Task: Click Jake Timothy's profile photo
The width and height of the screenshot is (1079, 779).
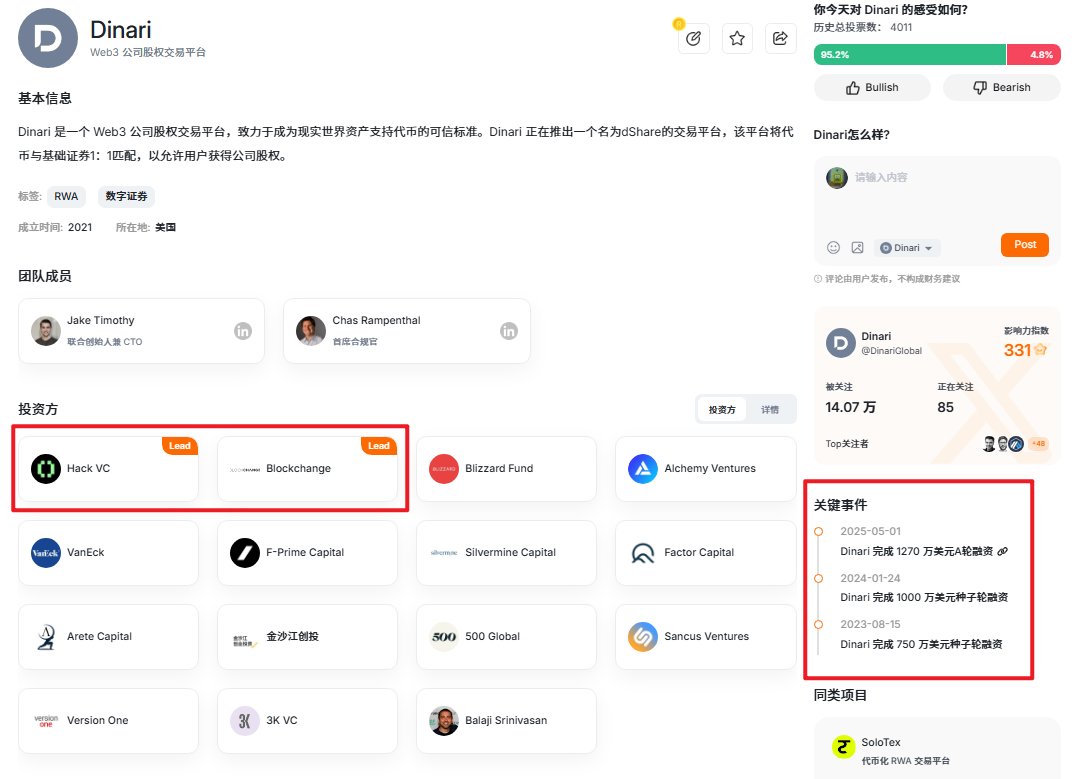Action: [x=46, y=331]
